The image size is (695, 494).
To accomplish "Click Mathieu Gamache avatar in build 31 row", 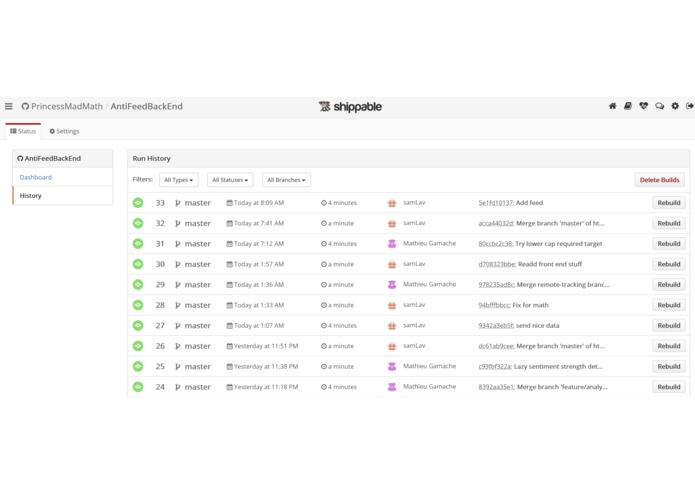I will (x=392, y=244).
